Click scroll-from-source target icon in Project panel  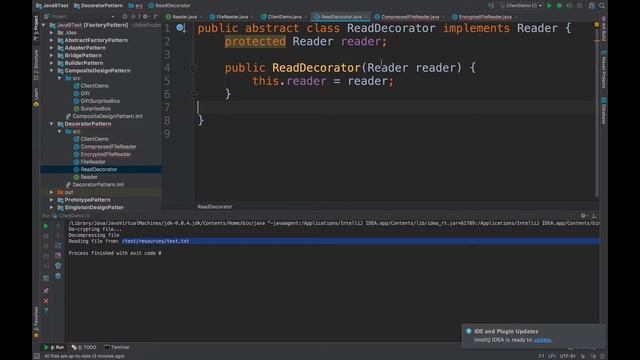point(125,17)
